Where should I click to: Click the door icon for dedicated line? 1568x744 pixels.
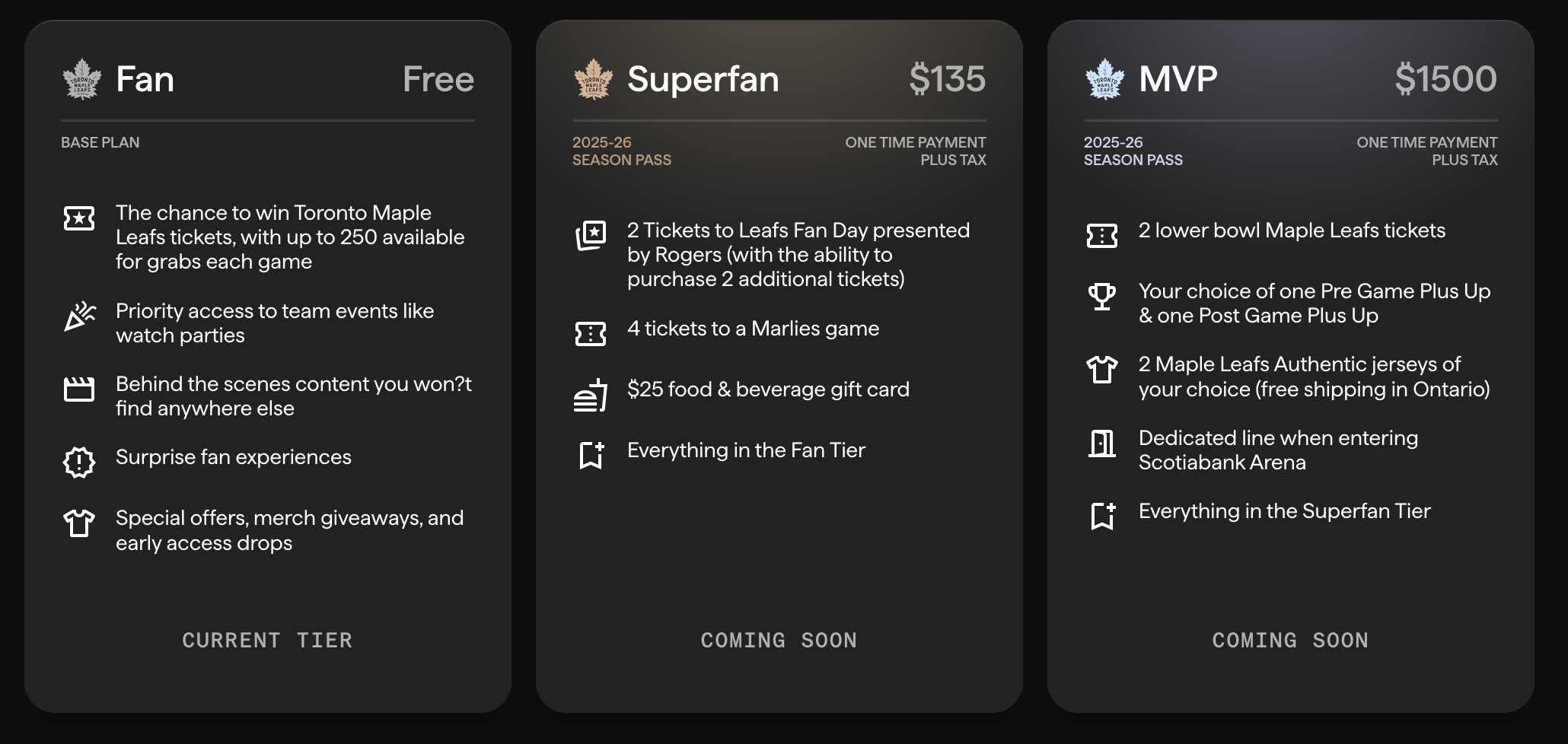point(1102,444)
